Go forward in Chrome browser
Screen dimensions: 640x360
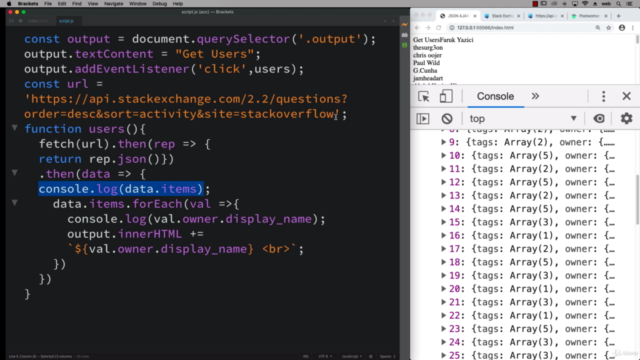click(428, 28)
